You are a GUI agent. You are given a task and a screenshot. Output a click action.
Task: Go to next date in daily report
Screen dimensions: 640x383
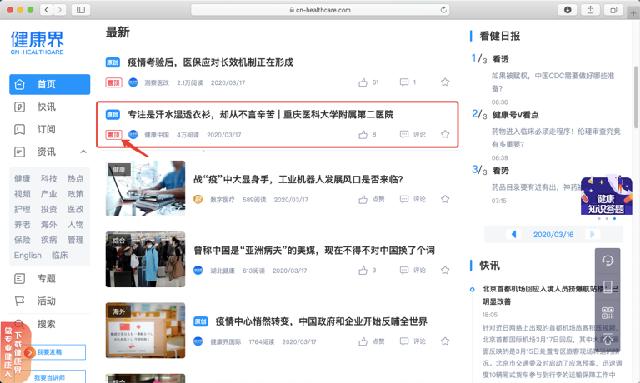(592, 234)
